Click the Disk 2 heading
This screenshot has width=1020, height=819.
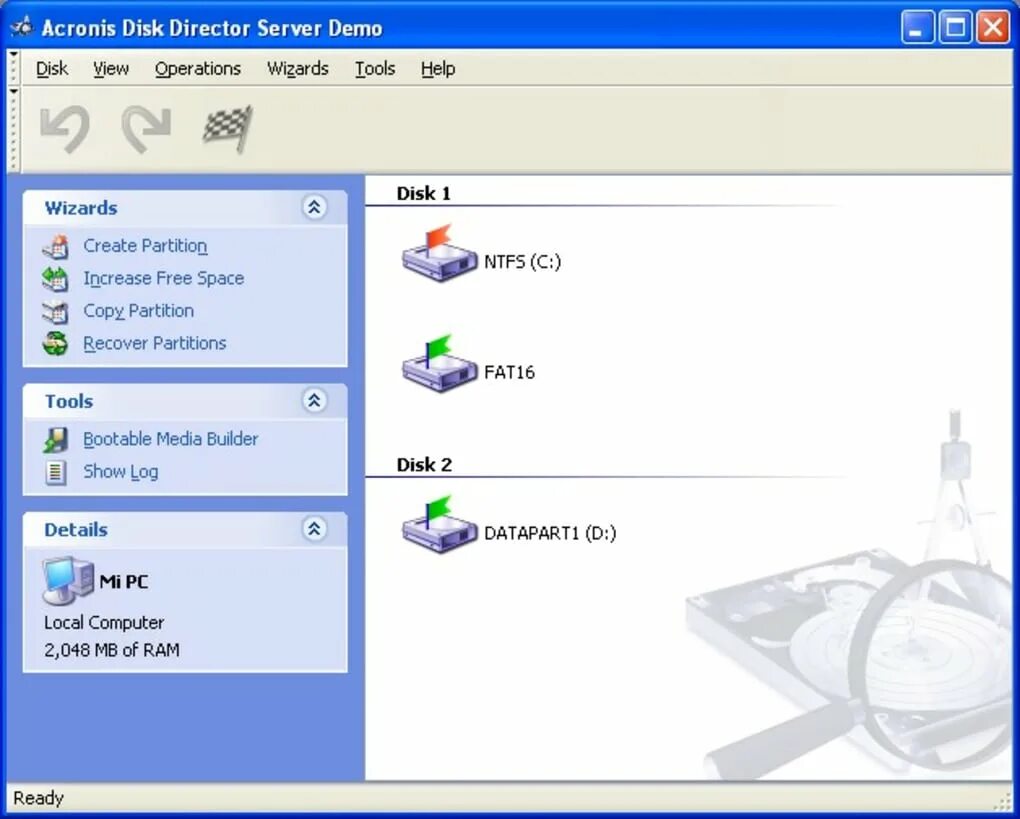point(424,464)
